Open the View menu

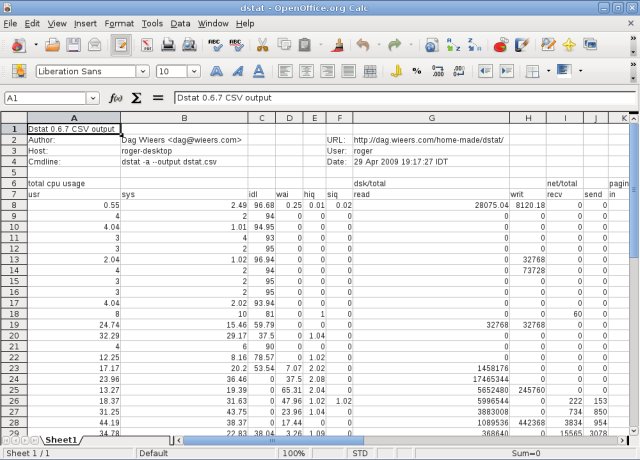(57, 24)
